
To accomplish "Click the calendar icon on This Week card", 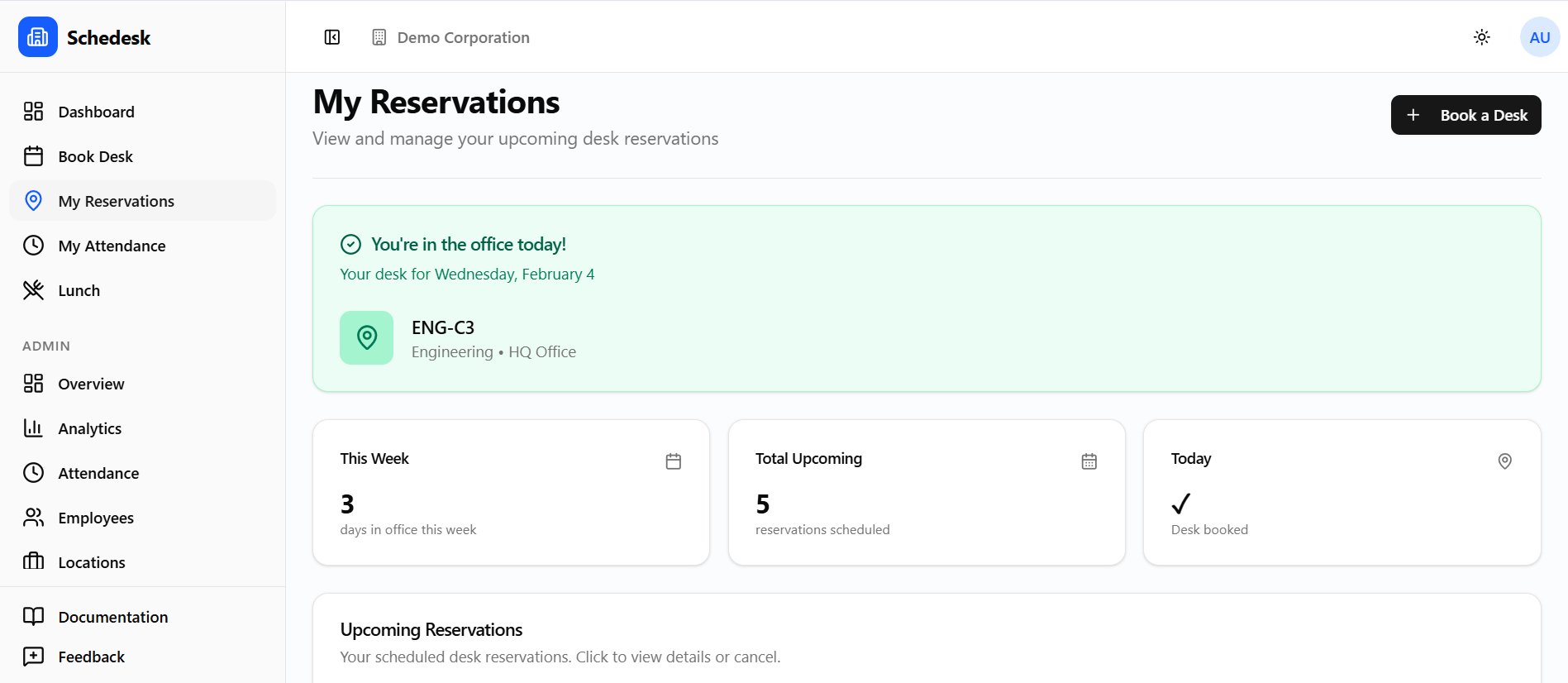I will (673, 461).
